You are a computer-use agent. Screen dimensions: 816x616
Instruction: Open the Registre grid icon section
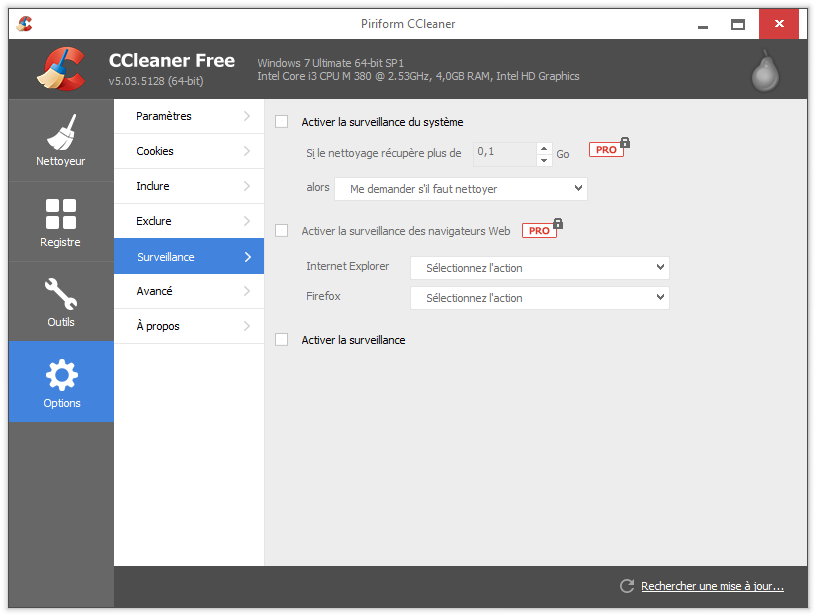[61, 221]
